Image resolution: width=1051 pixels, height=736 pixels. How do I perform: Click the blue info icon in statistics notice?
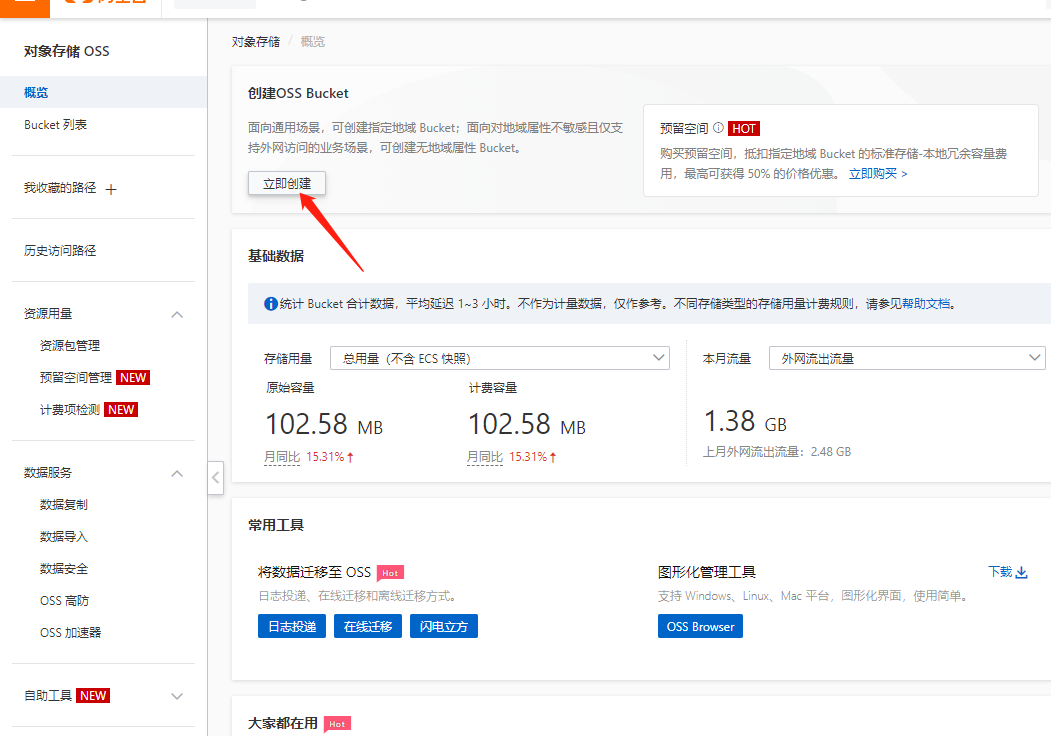[x=270, y=304]
